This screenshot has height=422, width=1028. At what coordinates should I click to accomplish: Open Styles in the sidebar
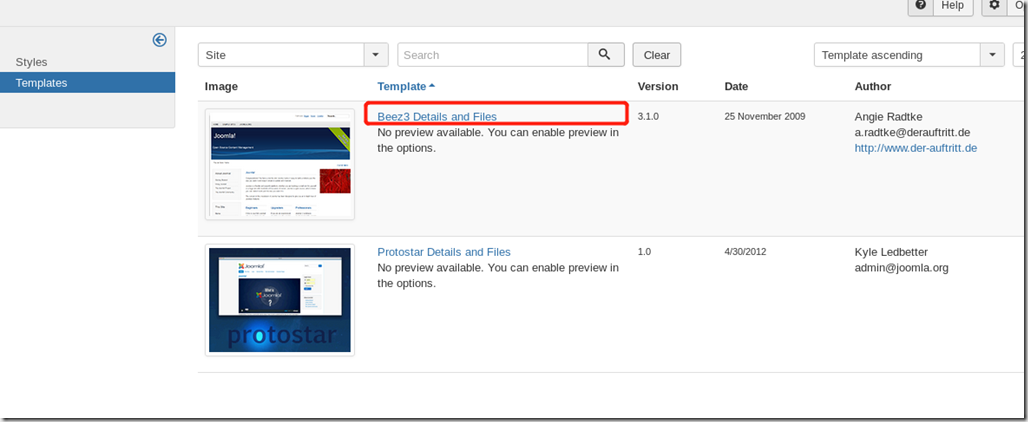31,62
